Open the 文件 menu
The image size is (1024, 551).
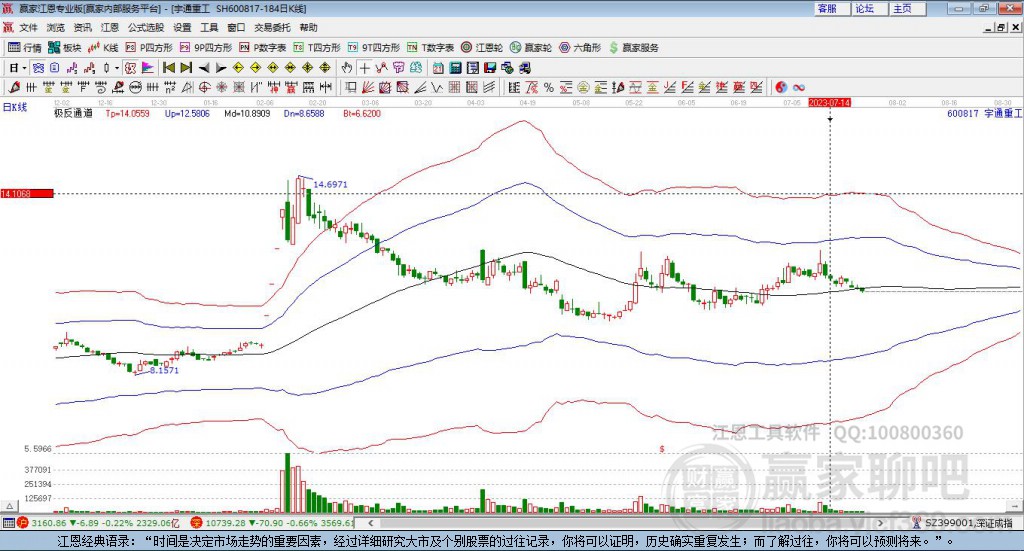click(29, 27)
